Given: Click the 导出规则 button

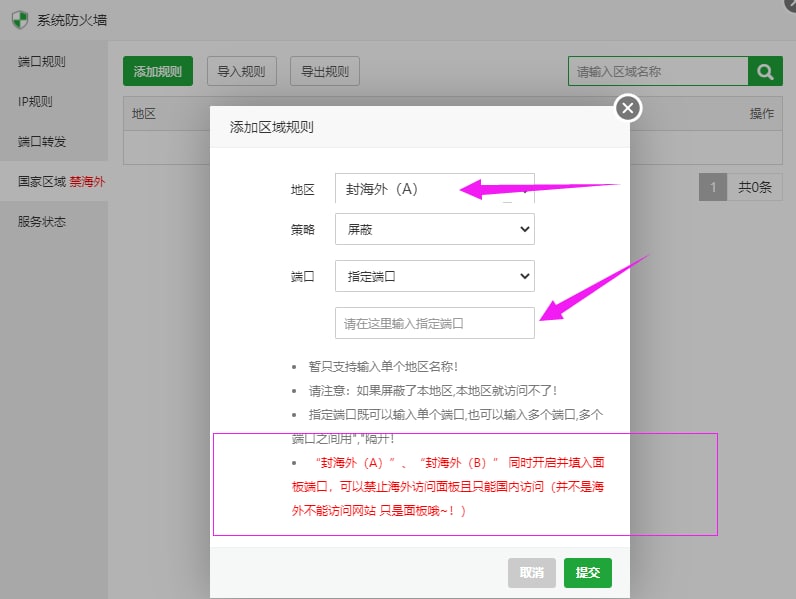Looking at the screenshot, I should 325,71.
